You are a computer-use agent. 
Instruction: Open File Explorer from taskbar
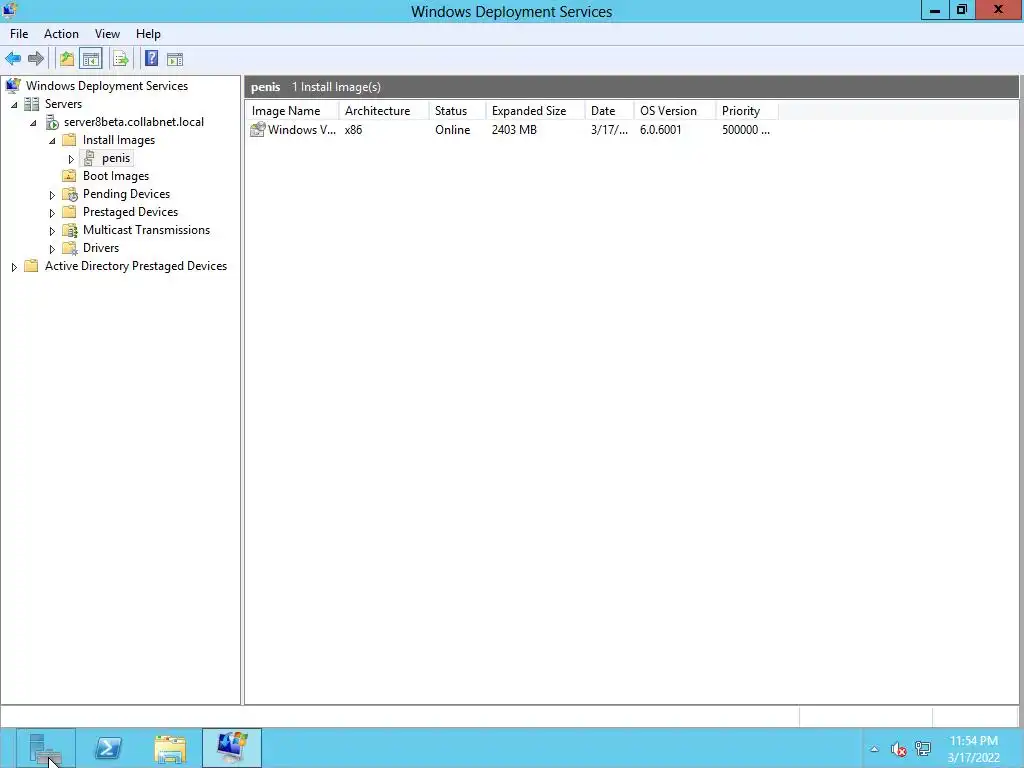(x=170, y=748)
